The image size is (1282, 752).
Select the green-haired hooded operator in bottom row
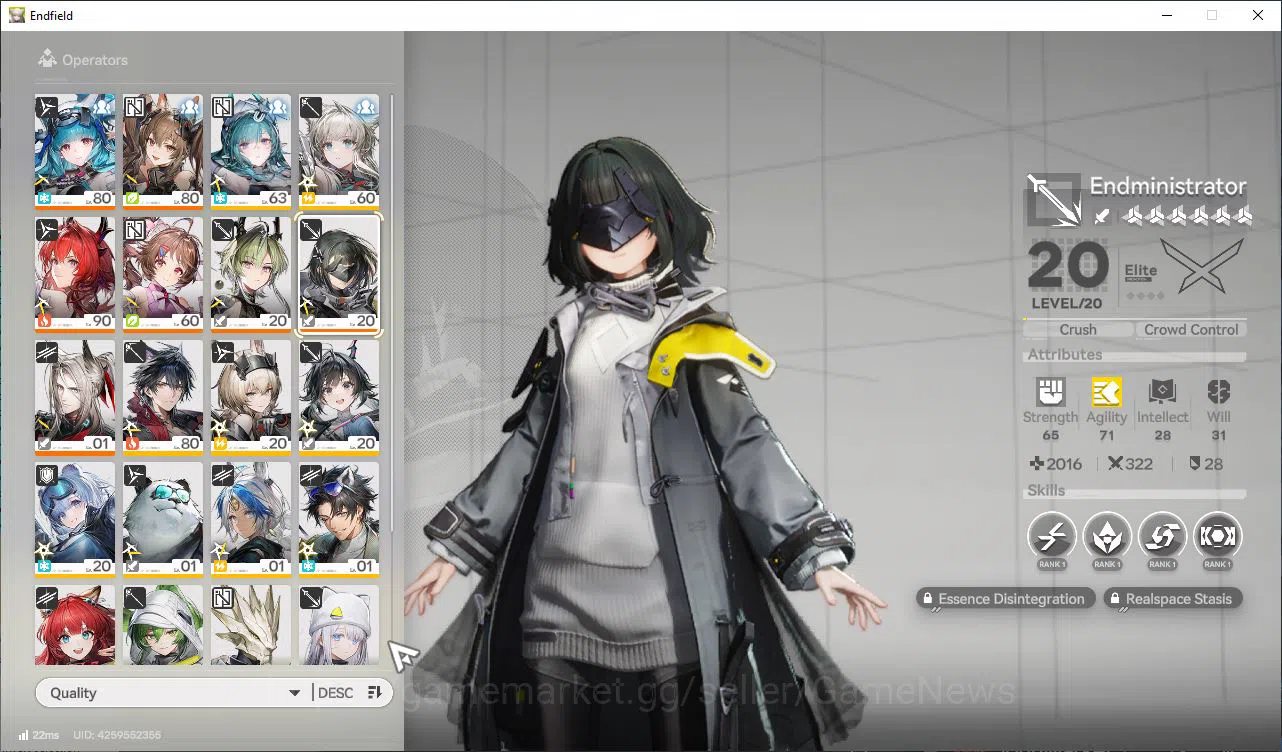pos(163,625)
